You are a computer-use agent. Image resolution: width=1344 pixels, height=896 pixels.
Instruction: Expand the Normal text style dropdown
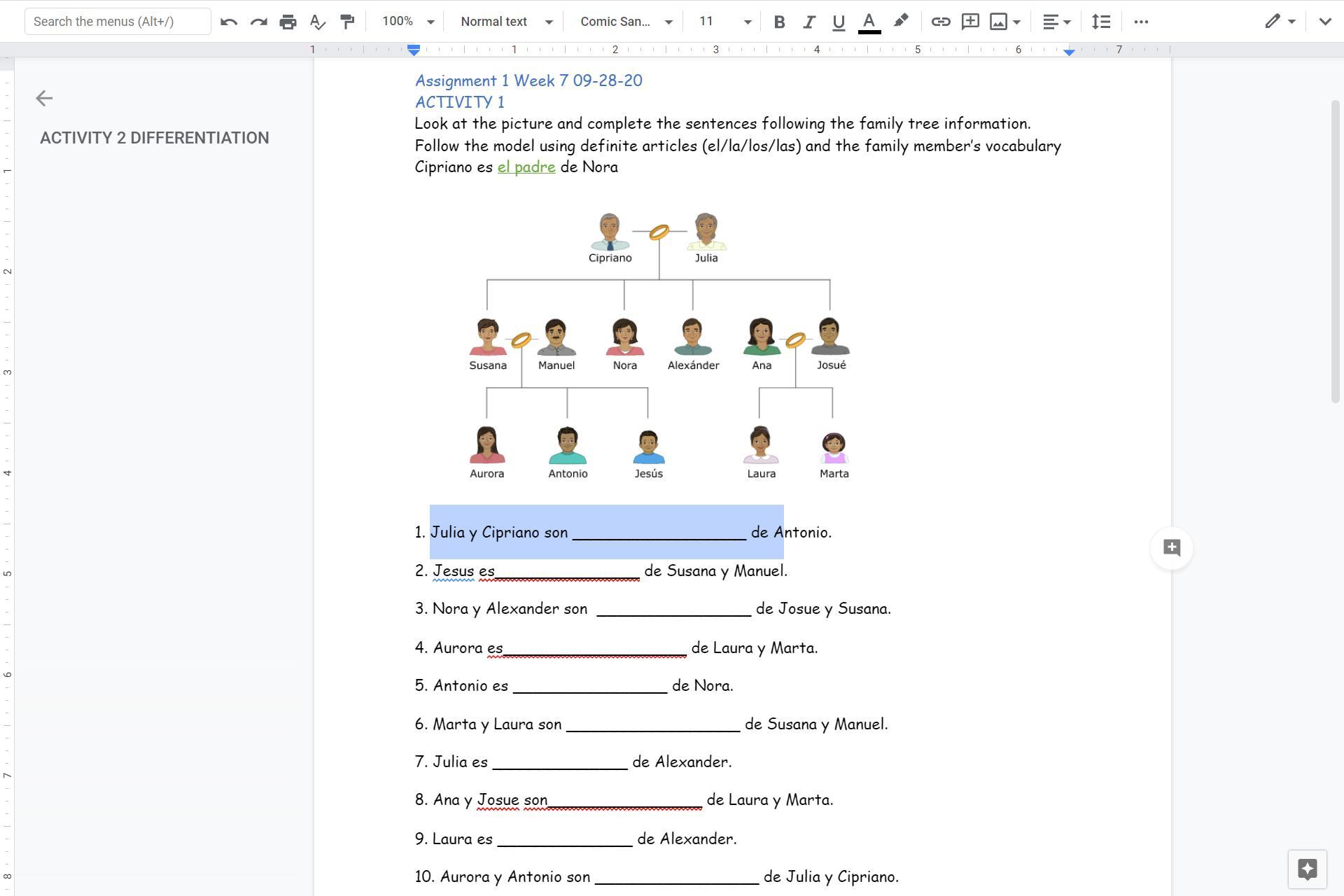pos(506,22)
